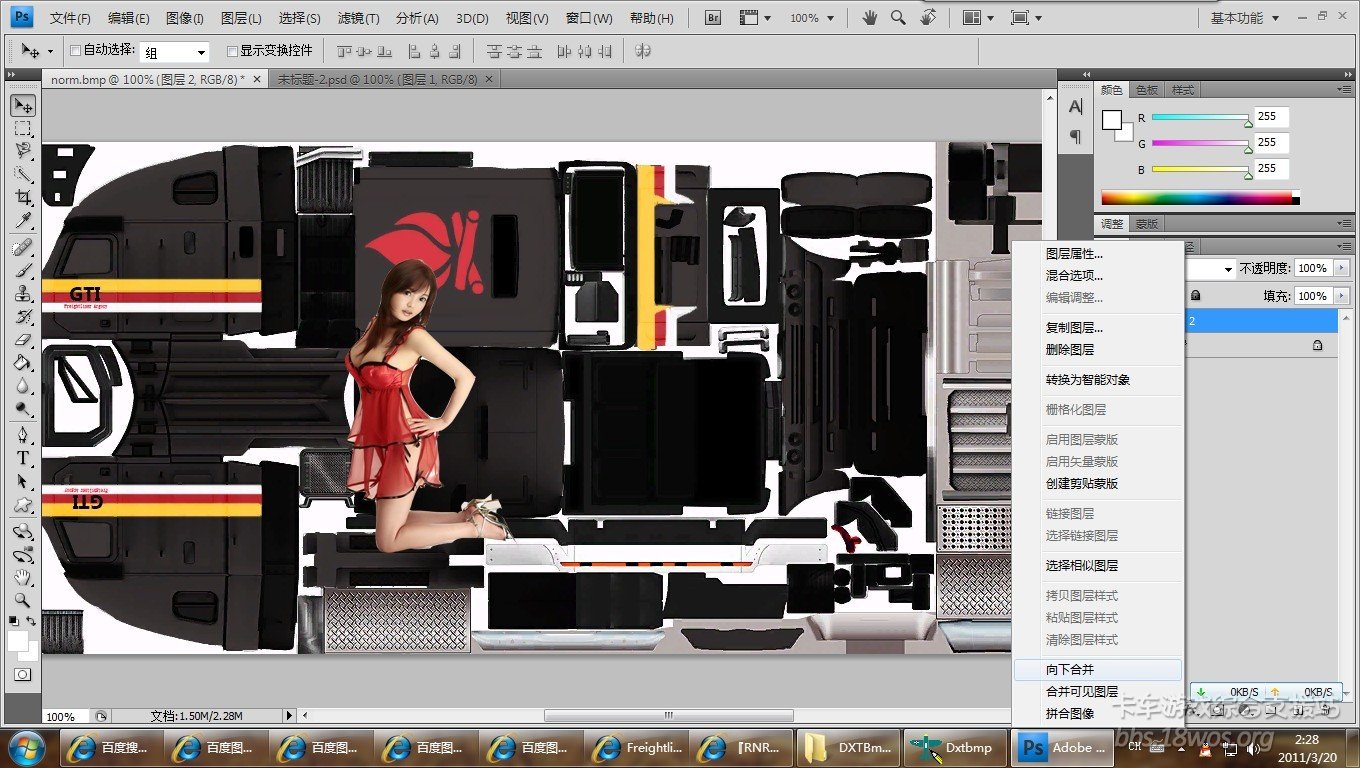Select the horizontal Type tool

click(x=23, y=458)
